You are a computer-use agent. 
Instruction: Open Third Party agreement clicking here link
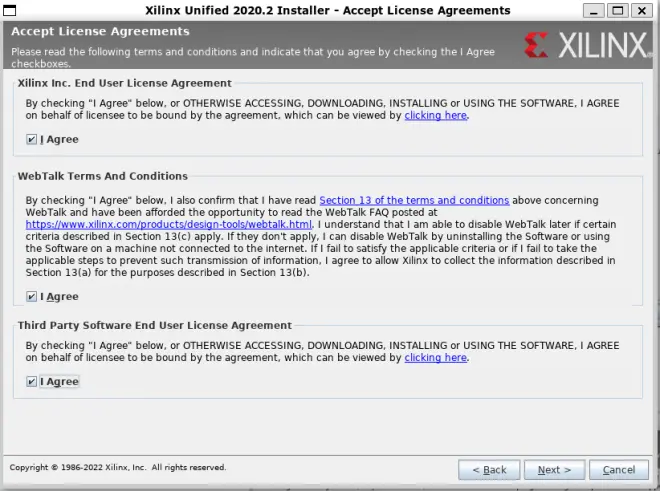pyautogui.click(x=436, y=358)
